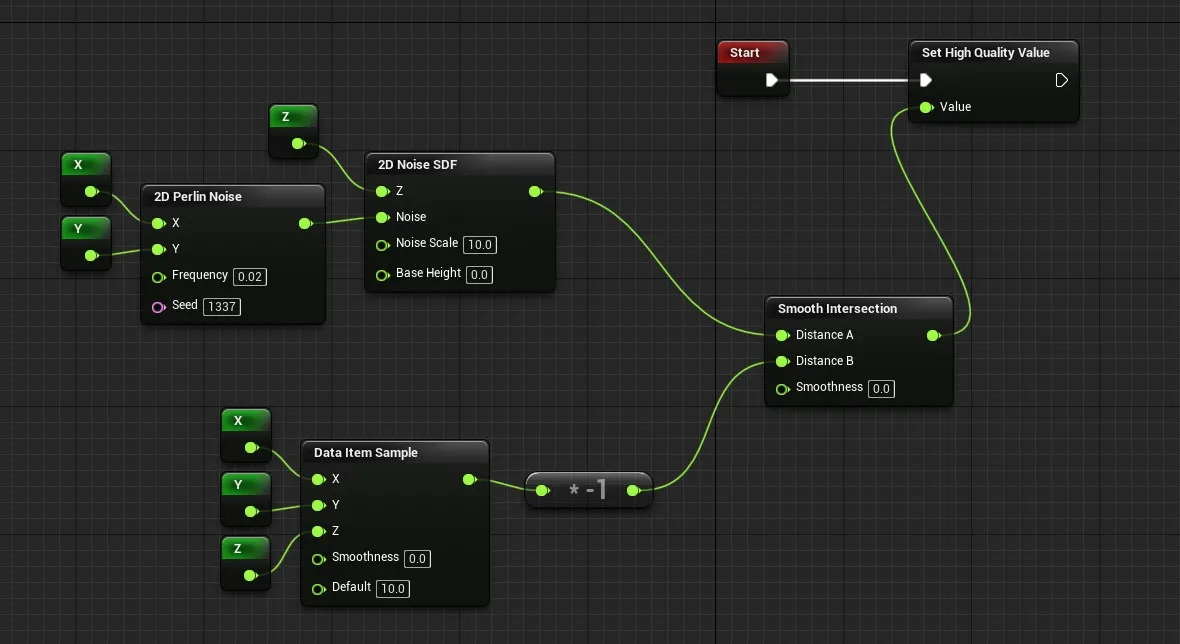Click the Value input pin
Screen dimensions: 1180x644
click(926, 107)
